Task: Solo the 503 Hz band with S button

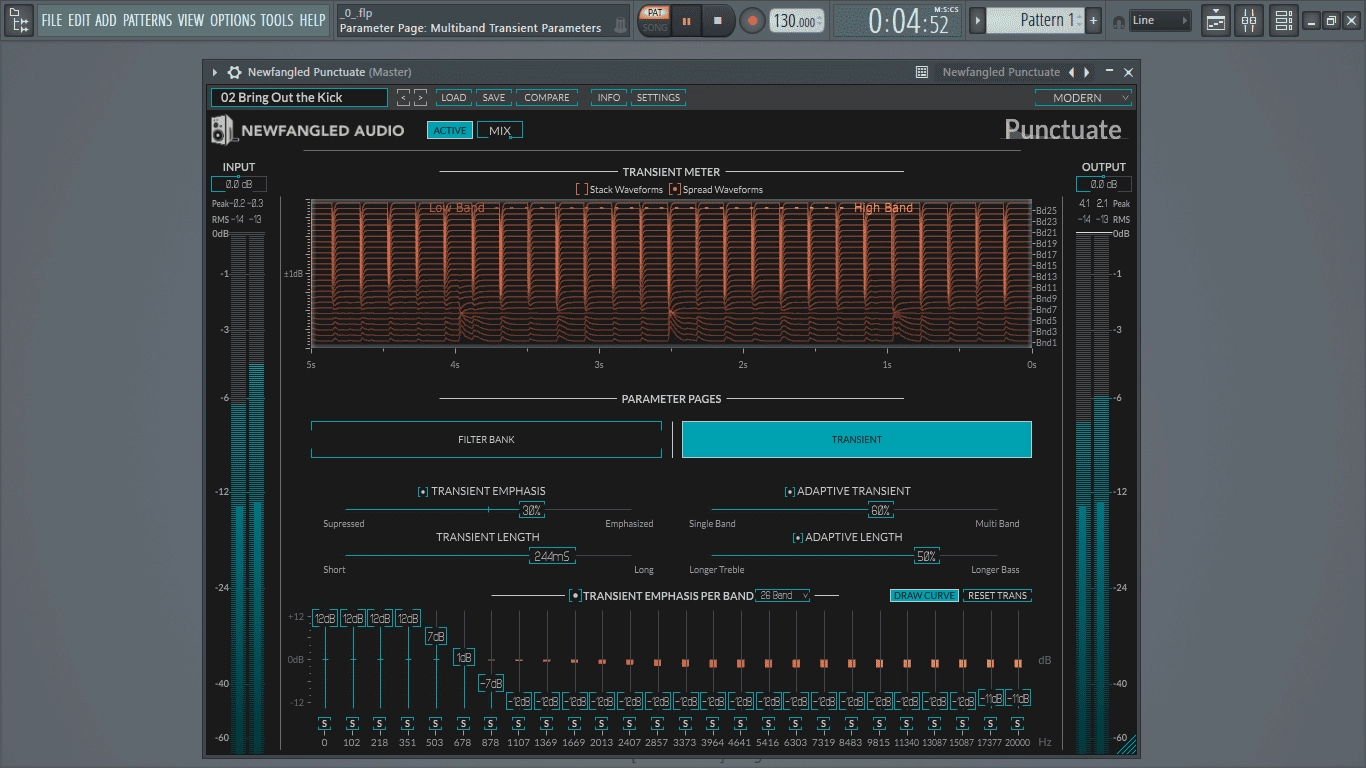Action: click(435, 724)
